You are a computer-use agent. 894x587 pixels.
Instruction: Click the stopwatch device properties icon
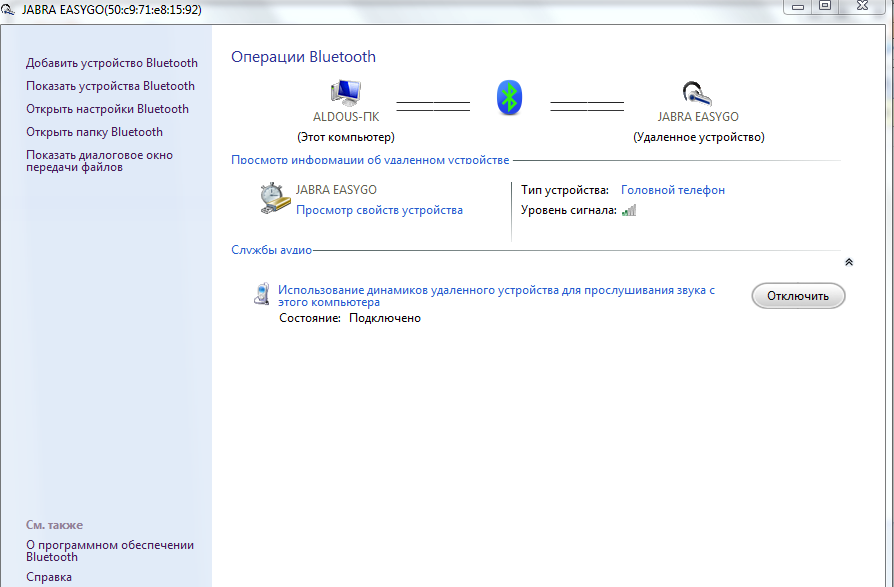point(275,198)
